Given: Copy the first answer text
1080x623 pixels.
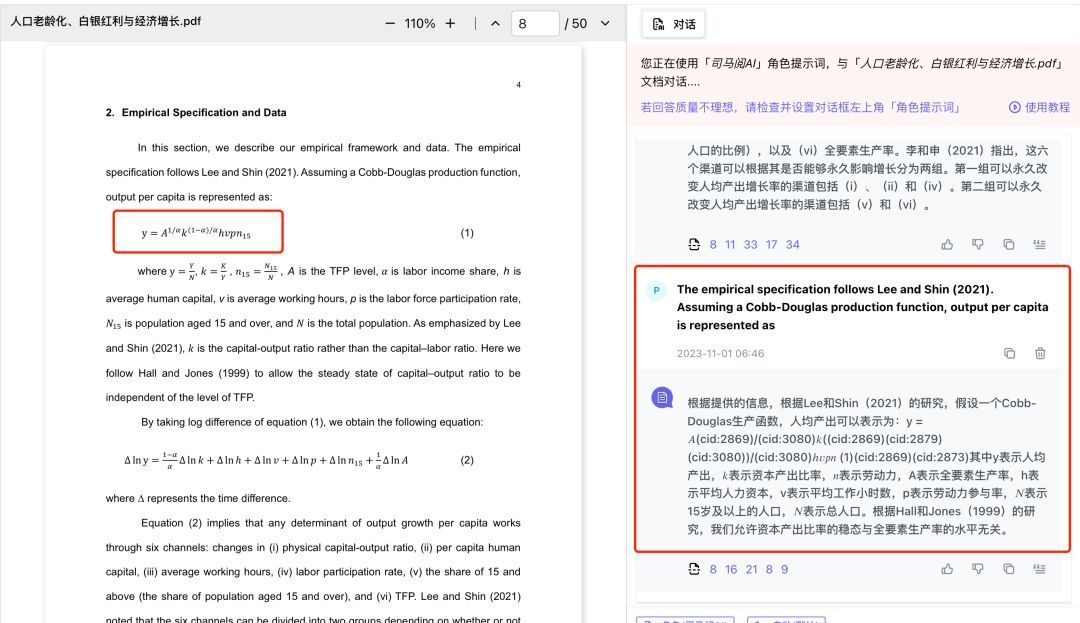Looking at the screenshot, I should click(x=1009, y=244).
